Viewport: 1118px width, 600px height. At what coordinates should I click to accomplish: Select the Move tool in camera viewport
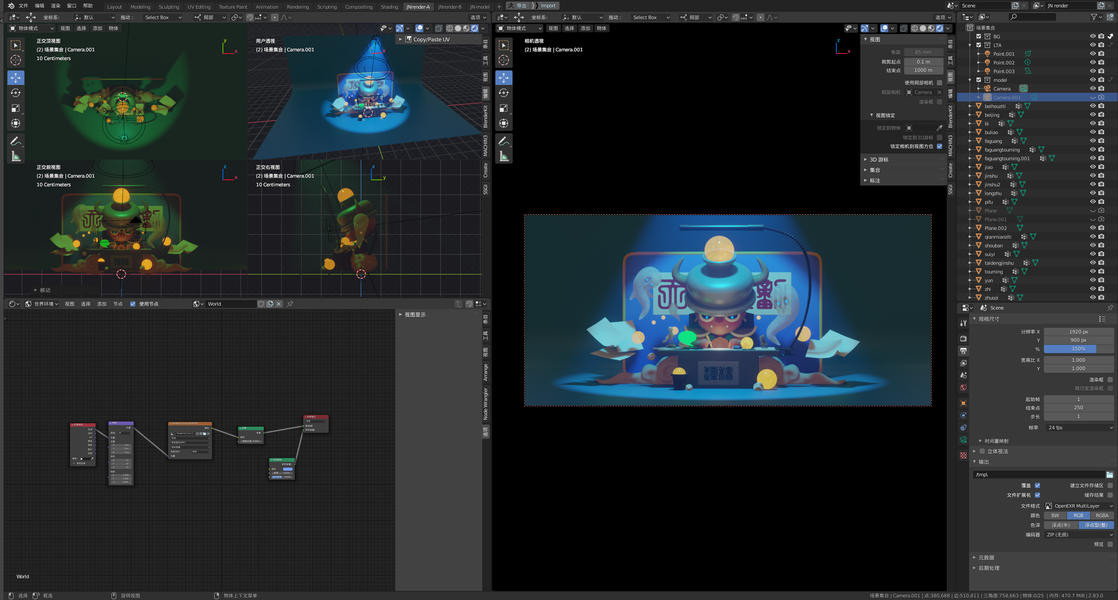coord(503,78)
